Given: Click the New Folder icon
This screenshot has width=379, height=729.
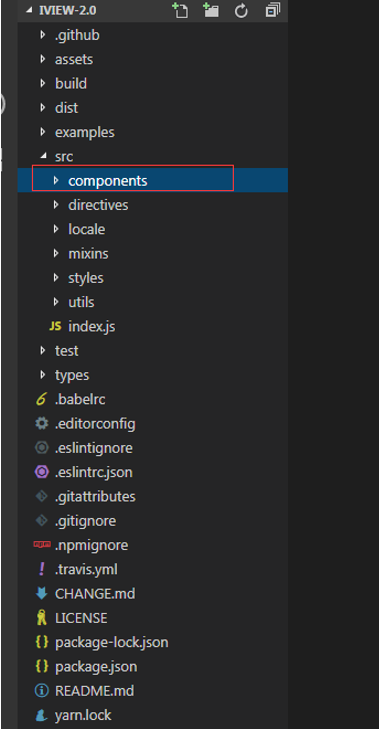Looking at the screenshot, I should tap(211, 10).
